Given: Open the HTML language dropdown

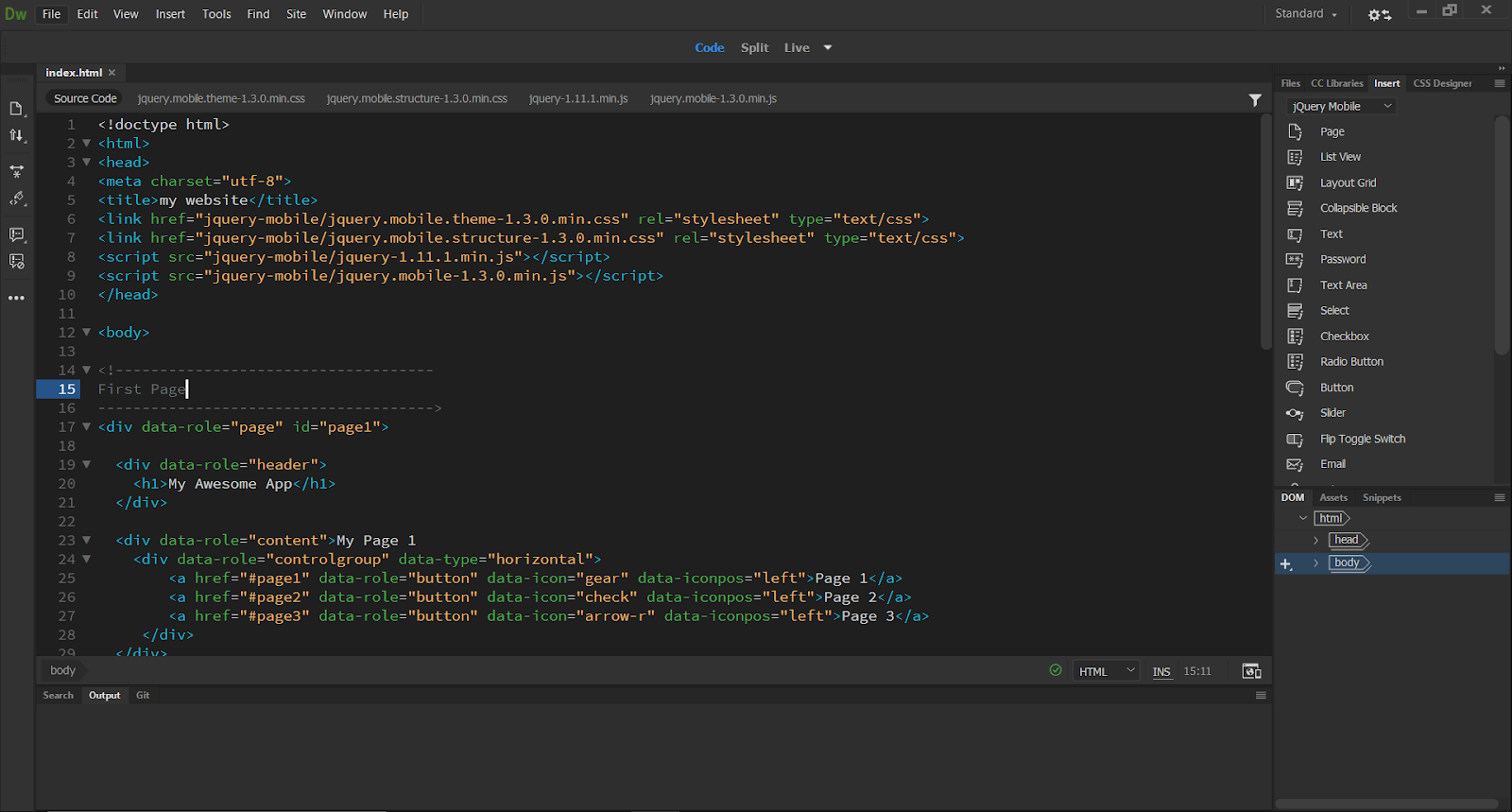Looking at the screenshot, I should [1107, 671].
